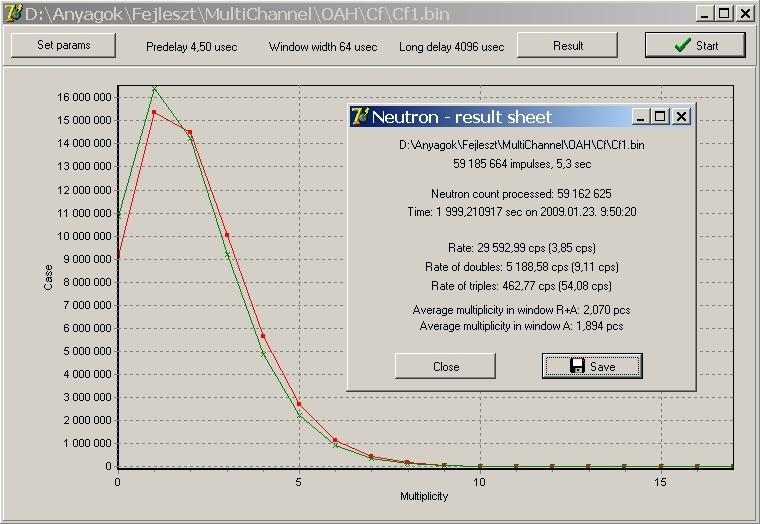This screenshot has width=760, height=524.
Task: Click the Long delay 4096 usec label
Action: [x=451, y=47]
